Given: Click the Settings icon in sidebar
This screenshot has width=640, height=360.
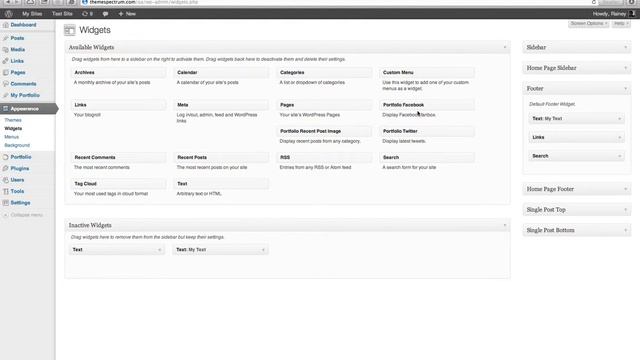Looking at the screenshot, I should pyautogui.click(x=6, y=202).
